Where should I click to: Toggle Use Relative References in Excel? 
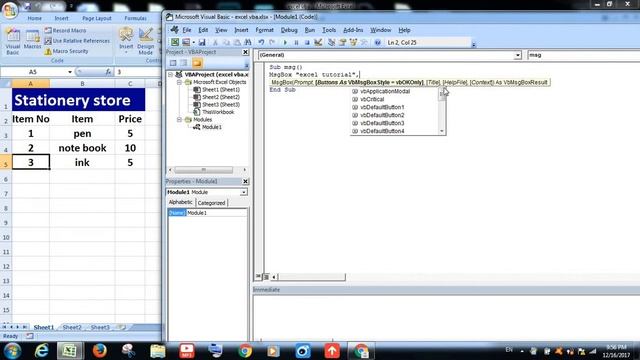tap(77, 41)
